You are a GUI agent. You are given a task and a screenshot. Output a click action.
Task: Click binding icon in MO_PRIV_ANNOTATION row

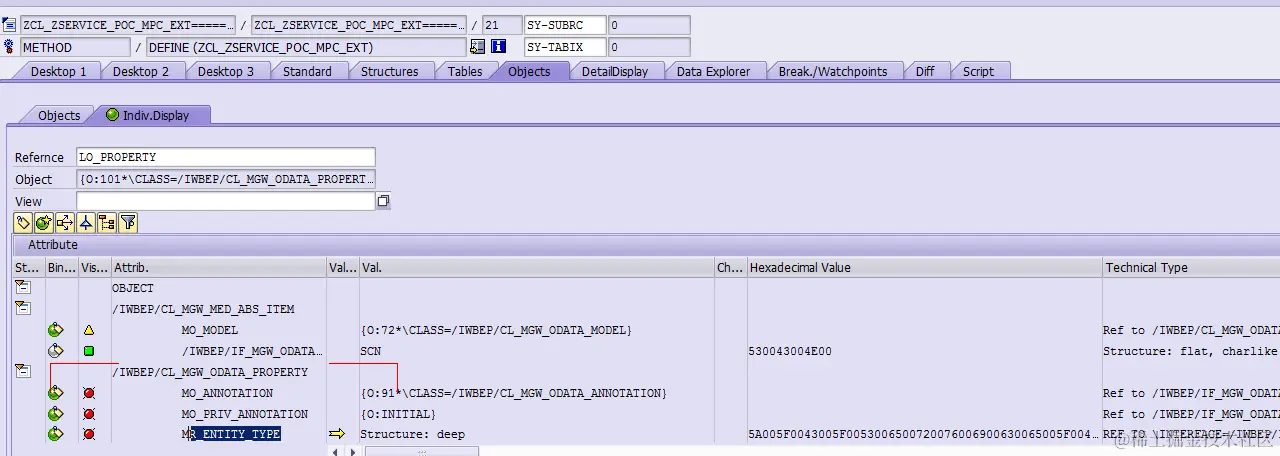(x=56, y=414)
